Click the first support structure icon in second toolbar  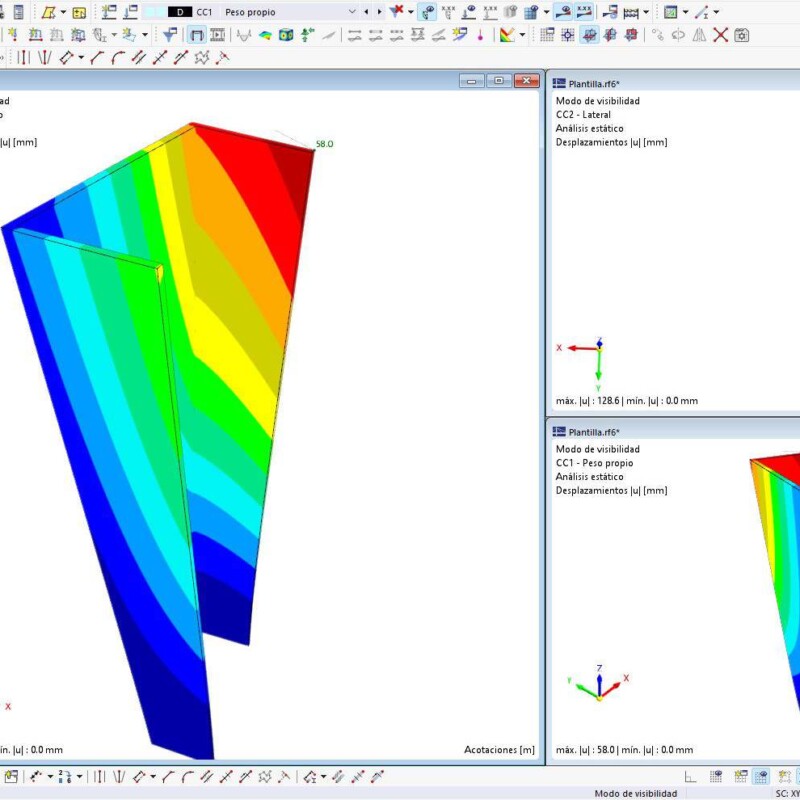pyautogui.click(x=36, y=35)
